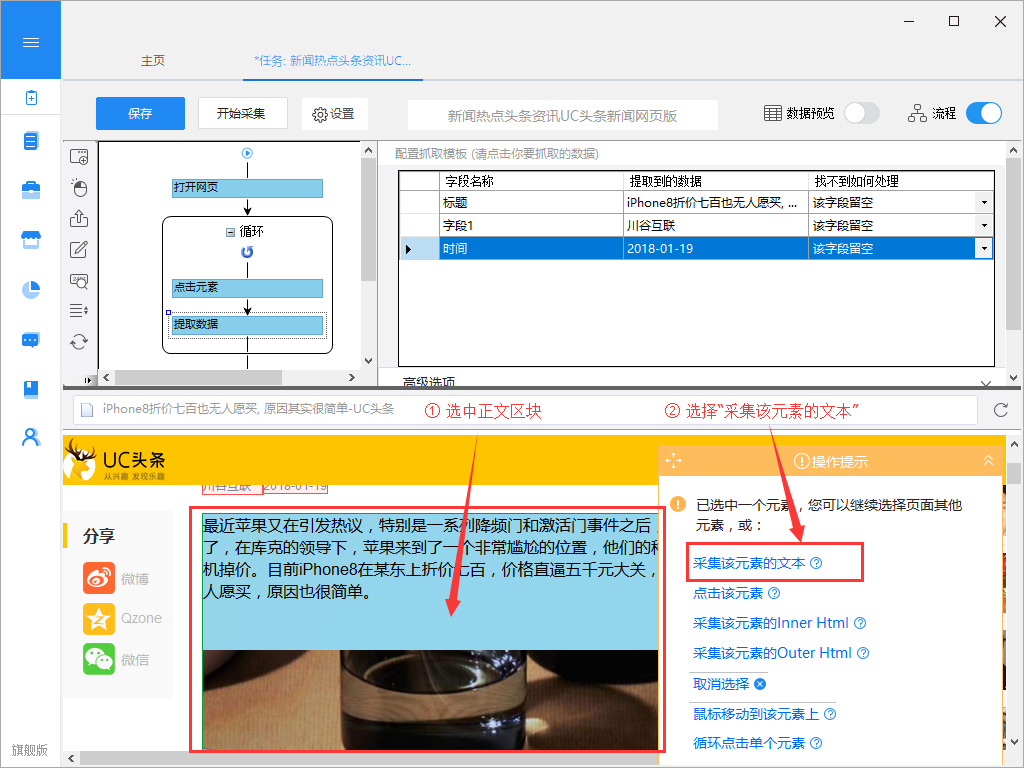Screen dimensions: 1024x768
Task: Click the mouse icon in the workflow toolbar
Action: pyautogui.click(x=79, y=188)
